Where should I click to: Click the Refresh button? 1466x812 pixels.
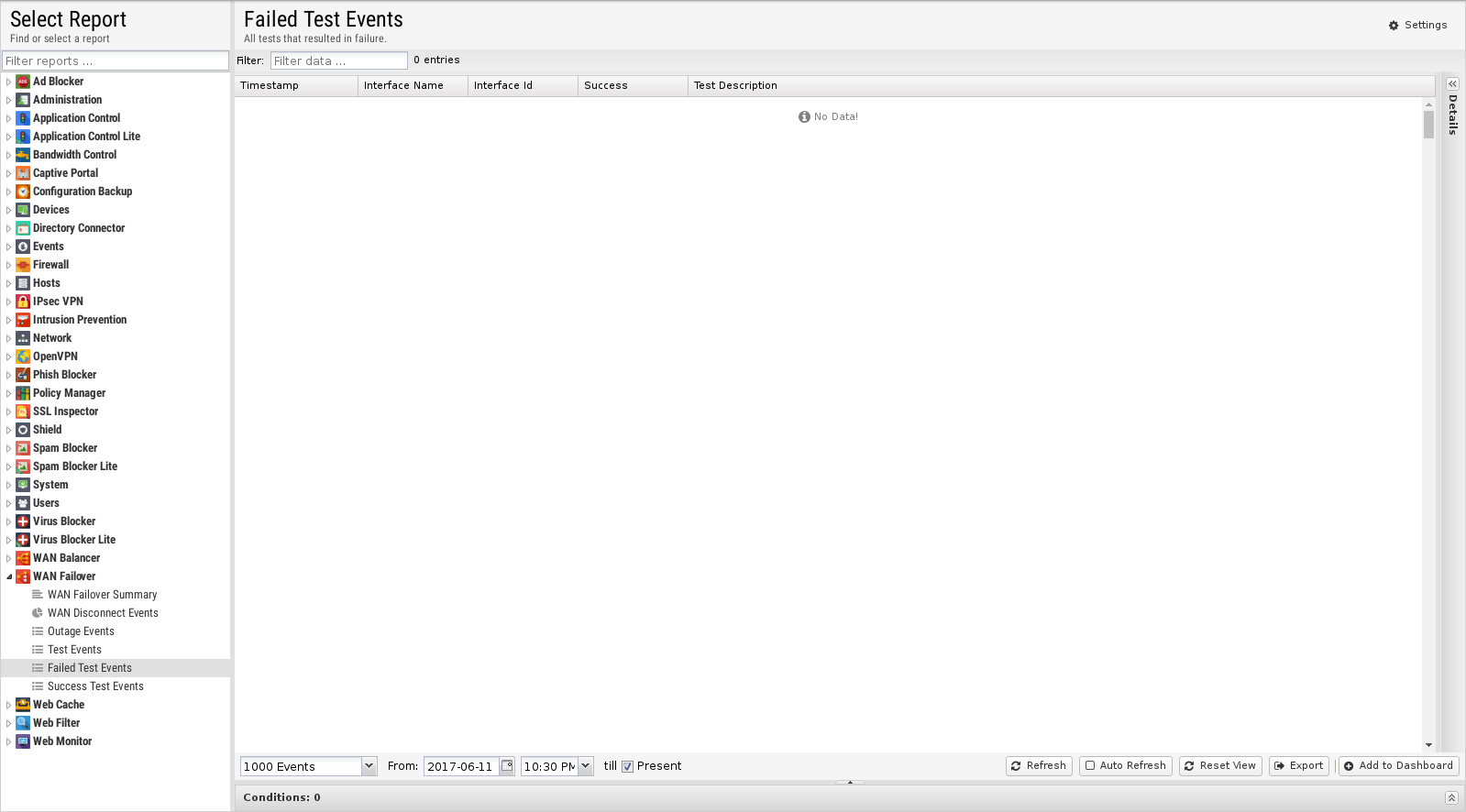click(x=1039, y=766)
